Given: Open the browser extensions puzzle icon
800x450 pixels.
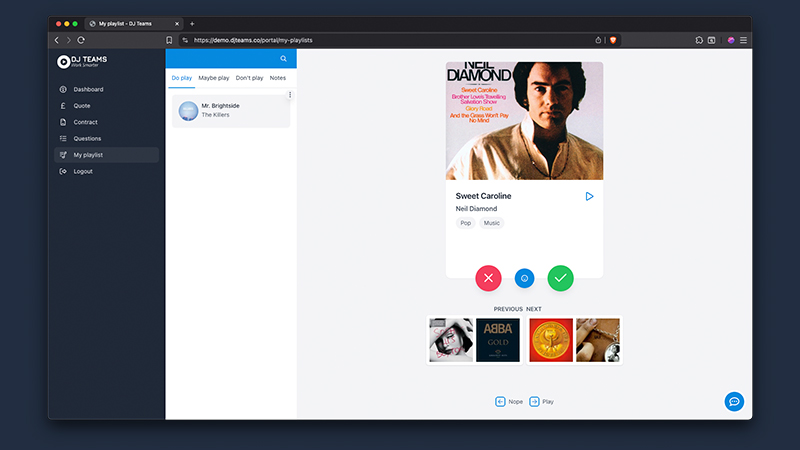Looking at the screenshot, I should (x=699, y=40).
